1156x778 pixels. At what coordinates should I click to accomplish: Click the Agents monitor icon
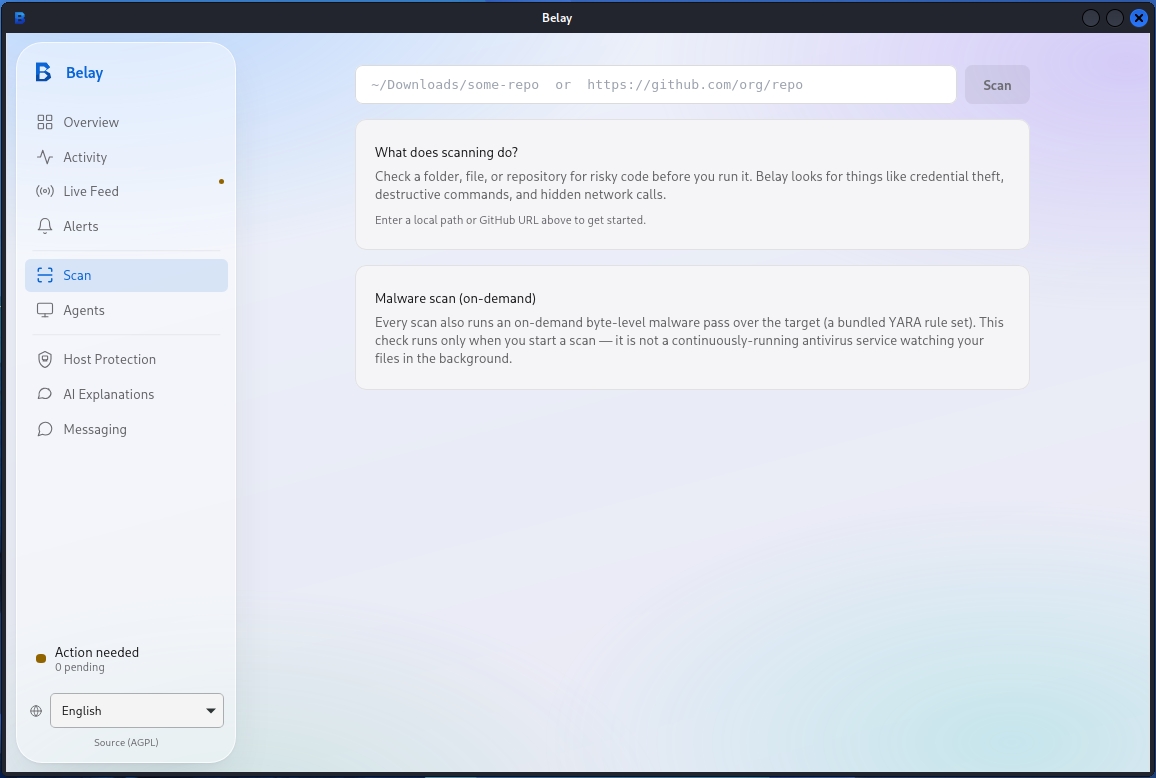[x=45, y=310]
